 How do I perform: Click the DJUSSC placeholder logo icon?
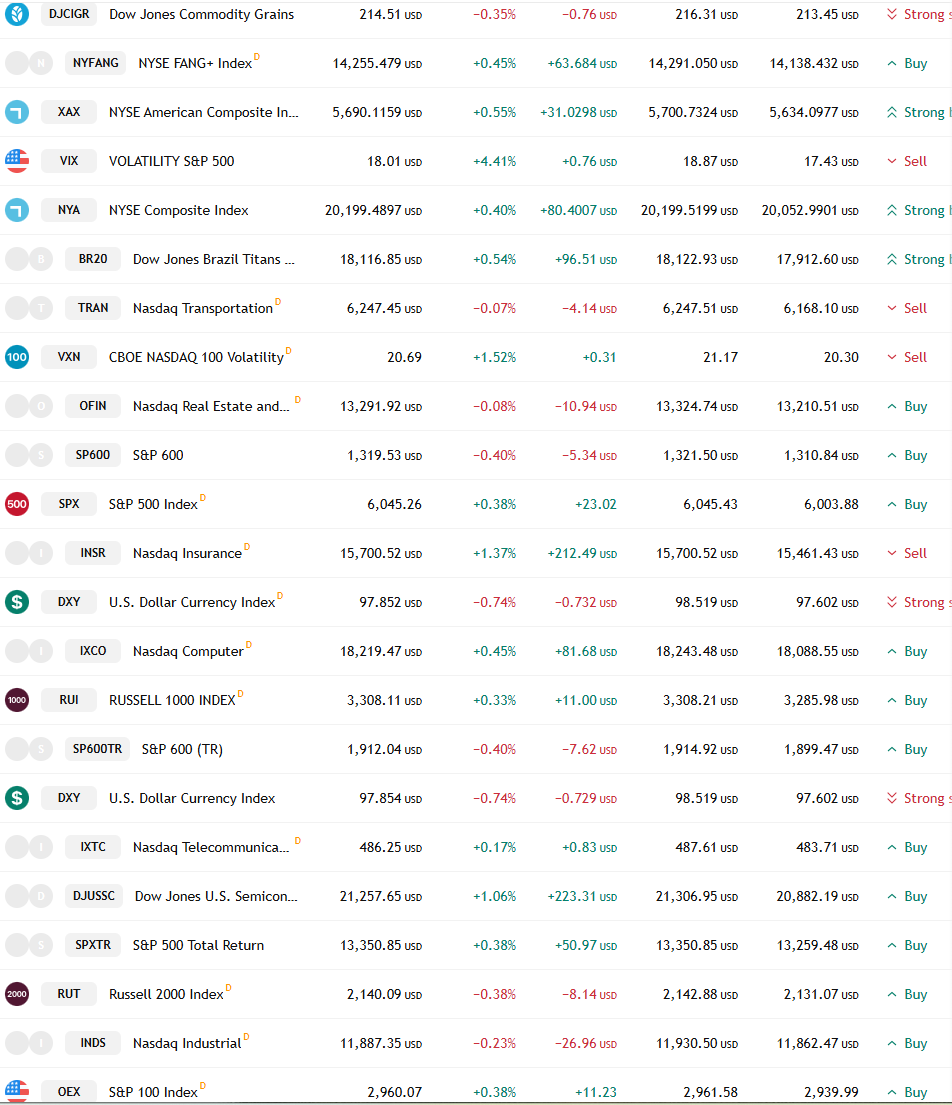29,896
